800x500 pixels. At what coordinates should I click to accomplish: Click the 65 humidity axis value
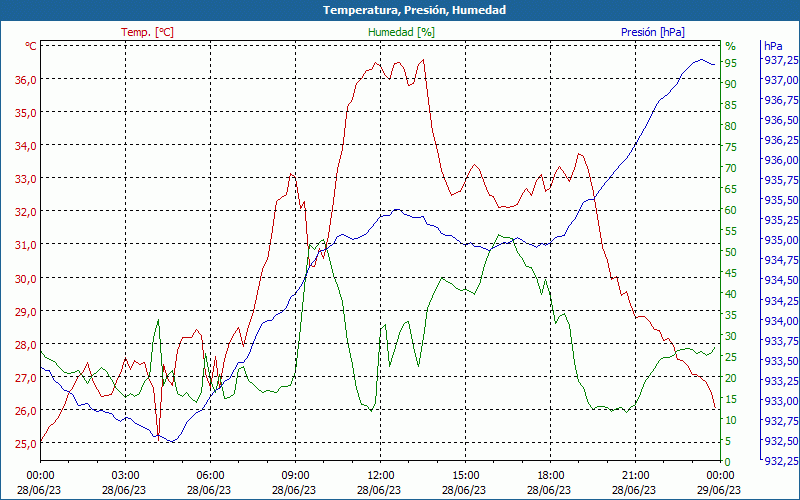click(731, 189)
